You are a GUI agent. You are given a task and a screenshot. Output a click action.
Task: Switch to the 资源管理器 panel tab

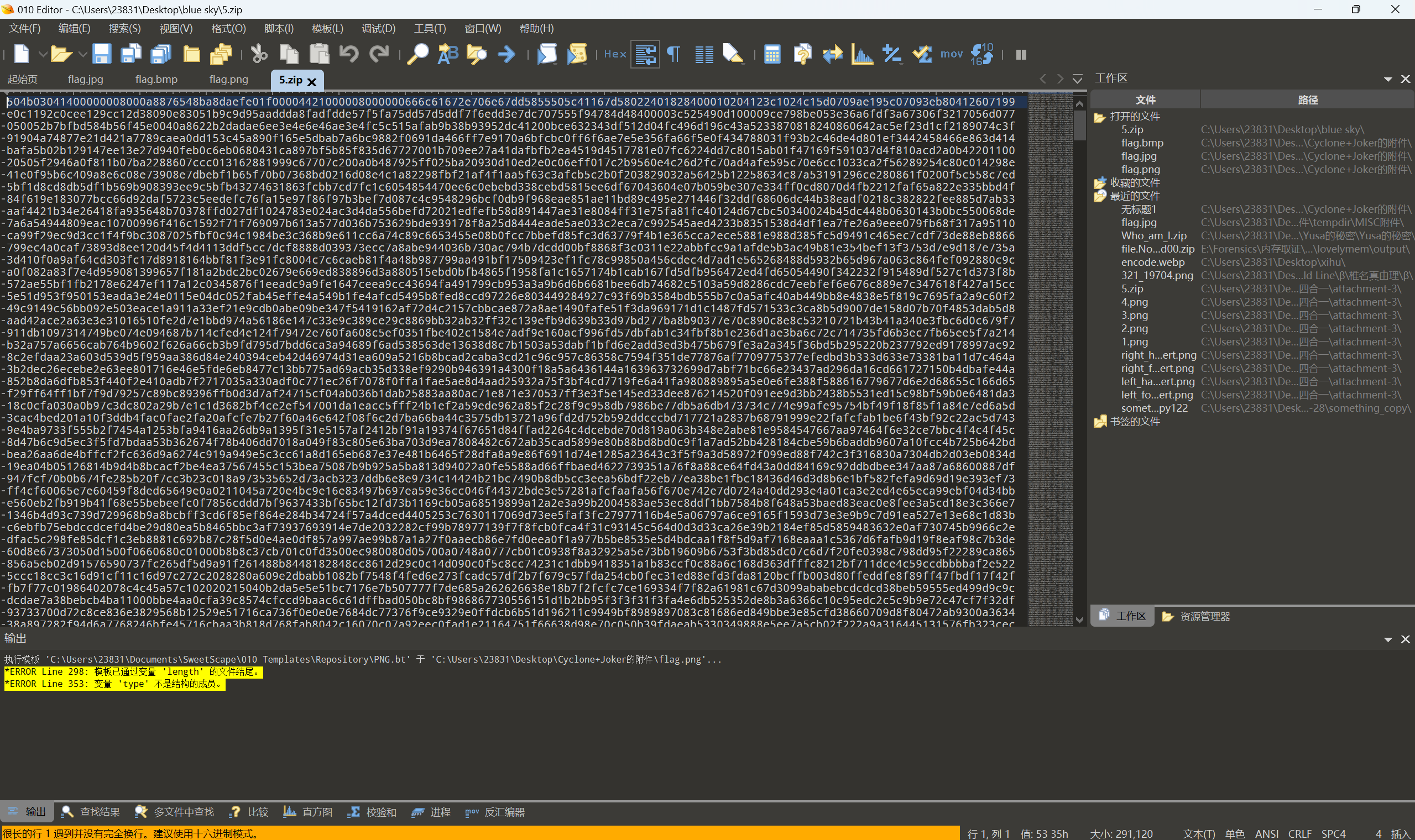click(x=1196, y=616)
